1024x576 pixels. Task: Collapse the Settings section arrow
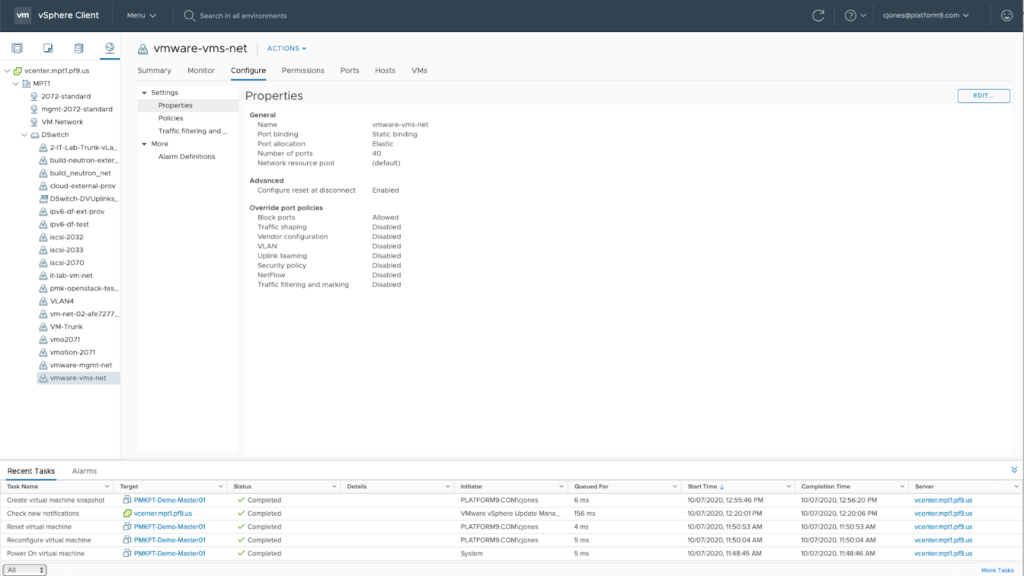[x=145, y=93]
